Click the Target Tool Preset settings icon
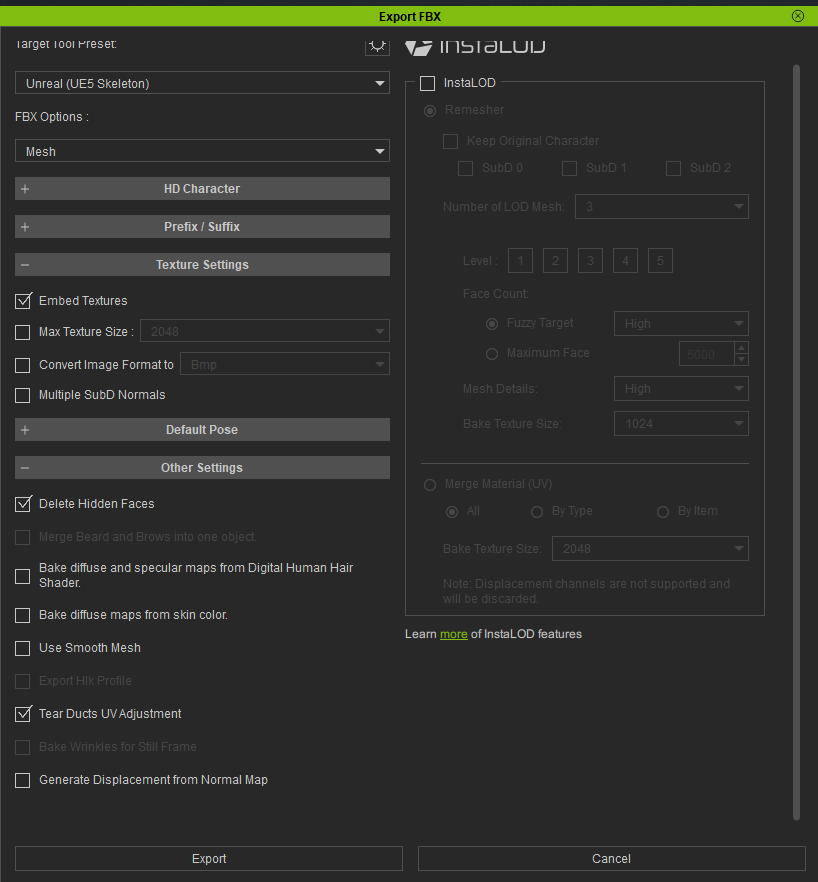 coord(377,46)
